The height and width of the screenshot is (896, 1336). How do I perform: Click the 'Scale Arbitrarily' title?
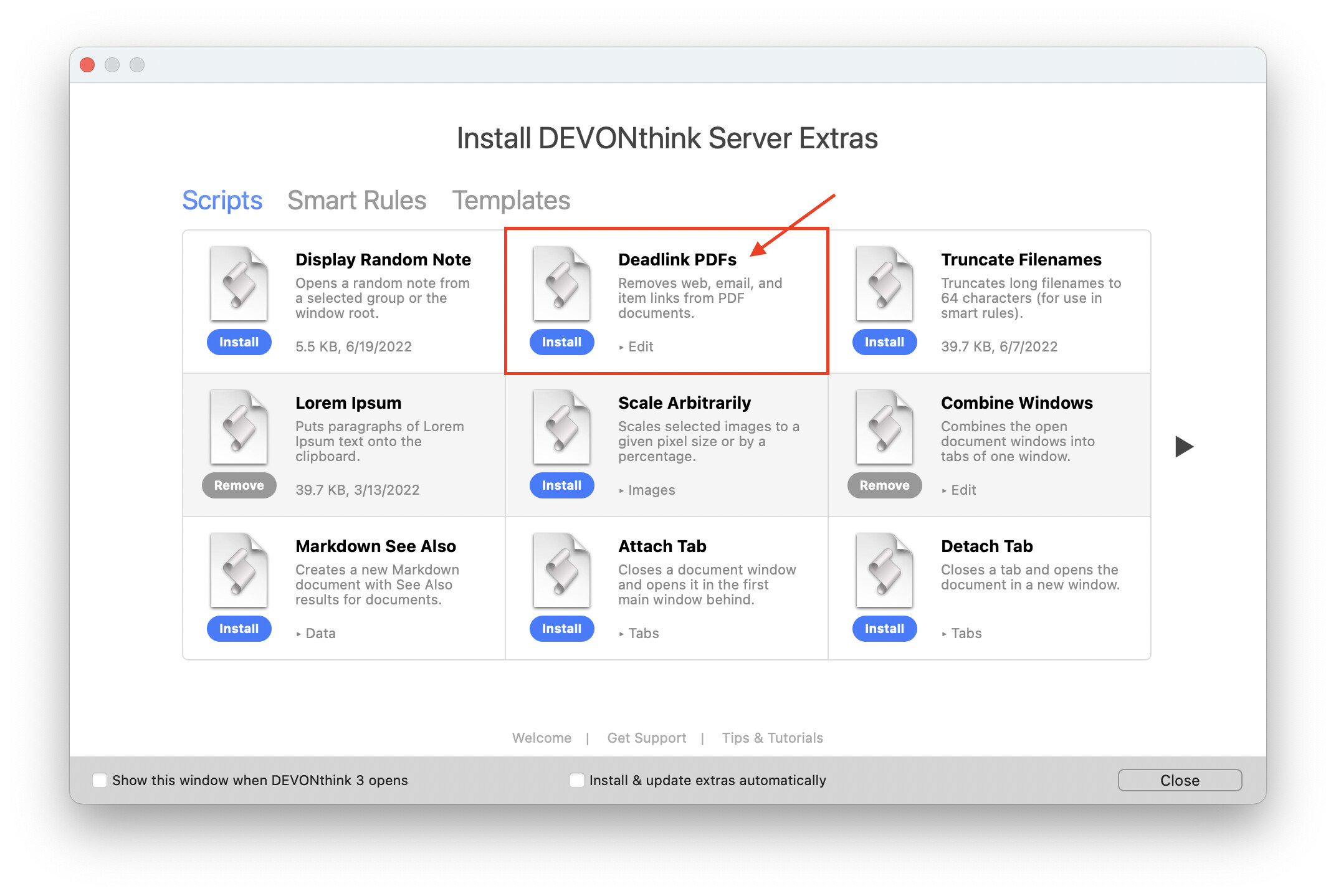tap(684, 403)
